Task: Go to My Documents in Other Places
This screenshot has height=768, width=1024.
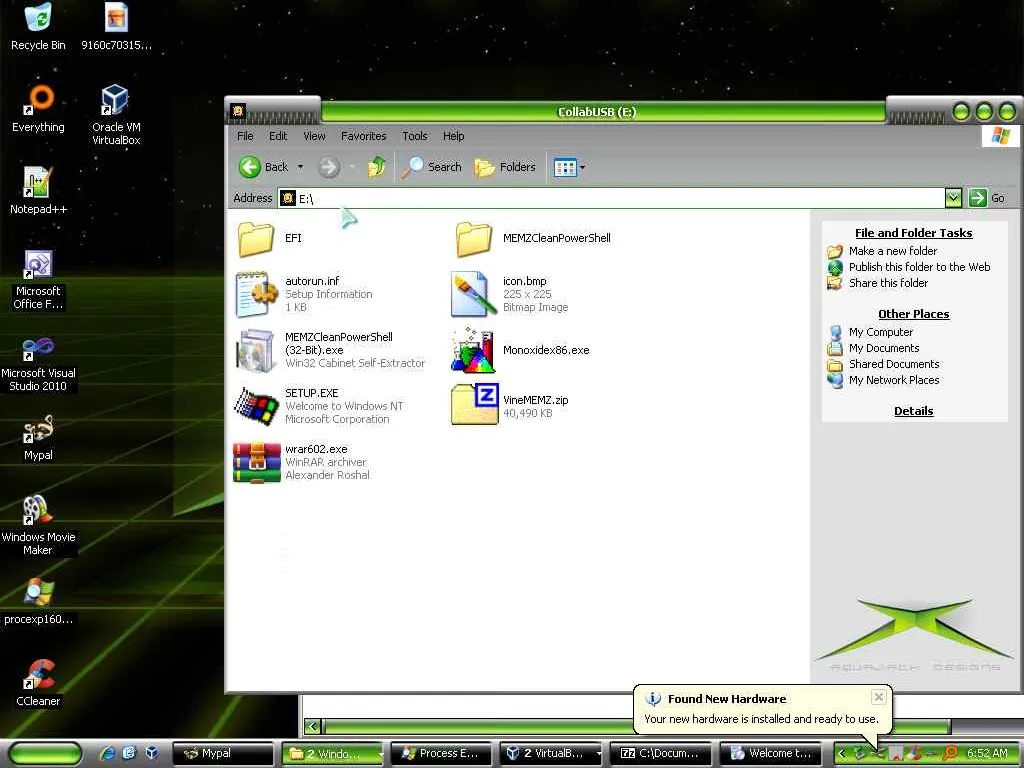Action: pyautogui.click(x=884, y=349)
